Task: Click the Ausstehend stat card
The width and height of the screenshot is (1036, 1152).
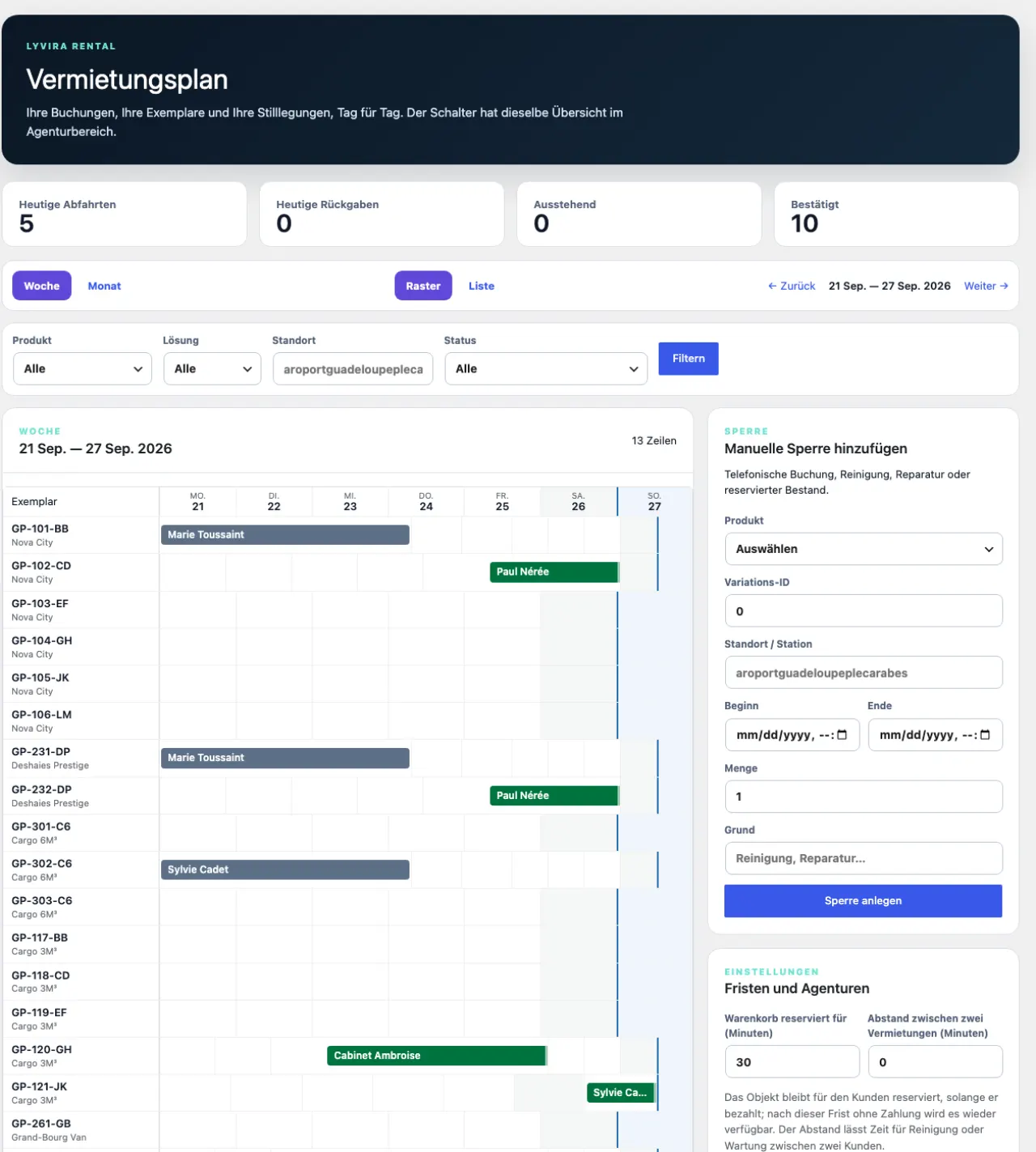Action: (639, 214)
